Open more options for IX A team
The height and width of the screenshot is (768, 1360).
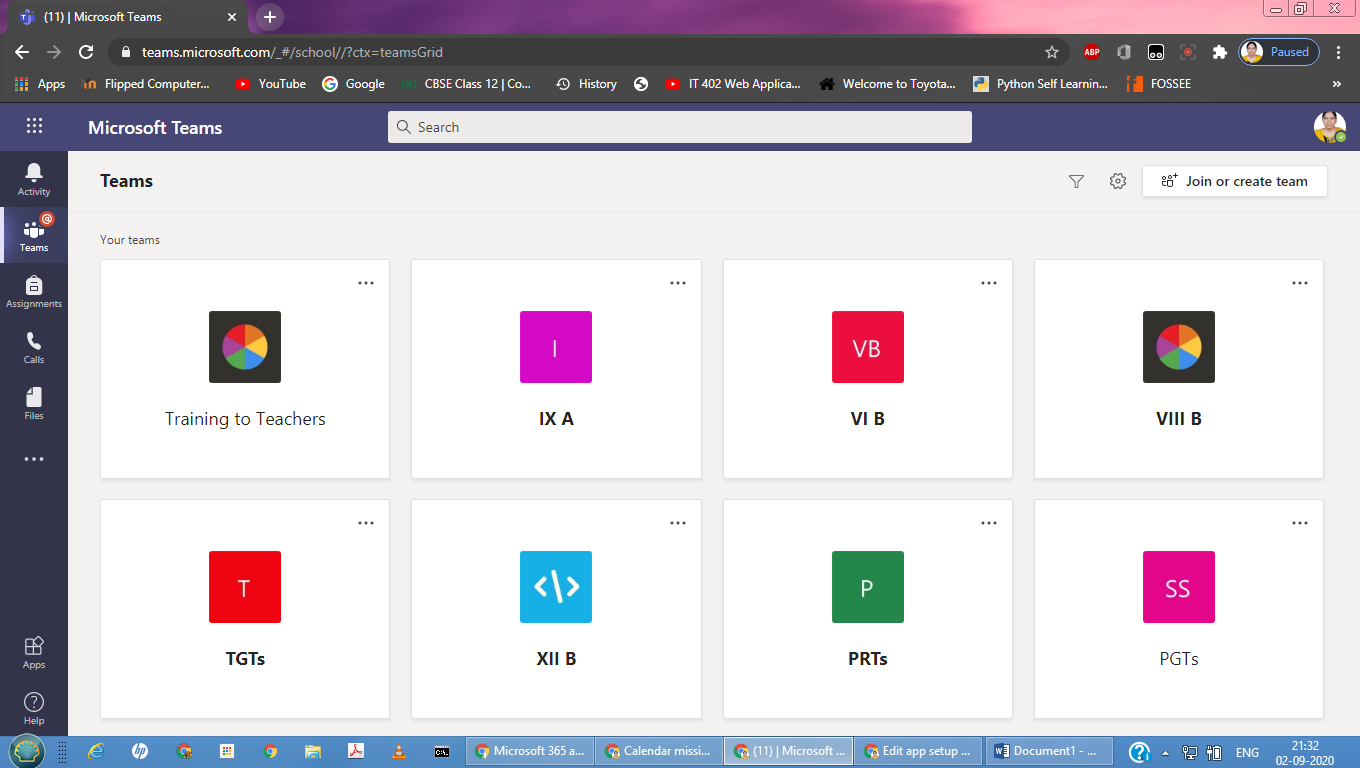(678, 283)
